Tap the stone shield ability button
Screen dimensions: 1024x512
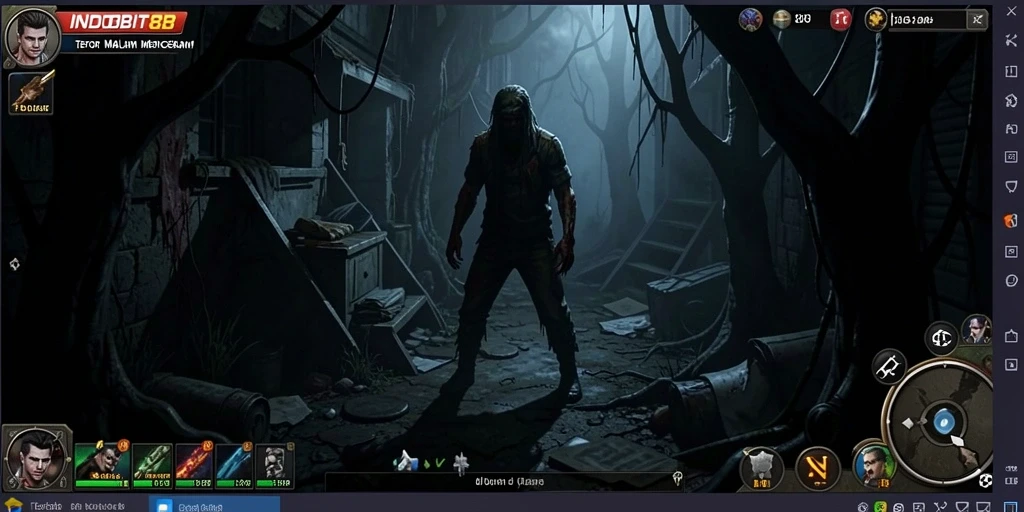[761, 469]
